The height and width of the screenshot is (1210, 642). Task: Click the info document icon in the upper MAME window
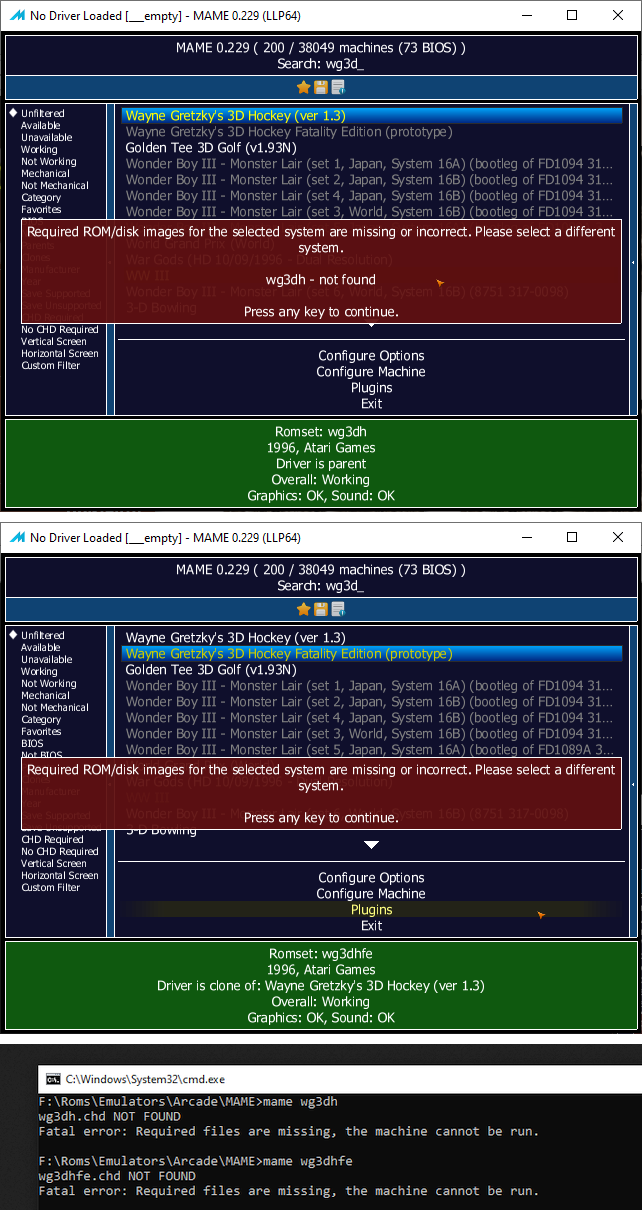[x=338, y=87]
